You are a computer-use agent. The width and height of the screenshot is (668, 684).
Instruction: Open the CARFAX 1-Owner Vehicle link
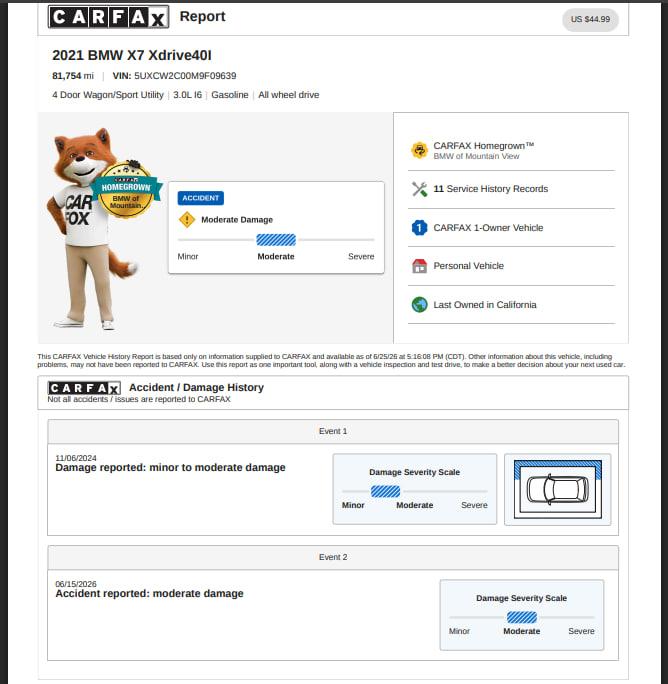(x=488, y=228)
